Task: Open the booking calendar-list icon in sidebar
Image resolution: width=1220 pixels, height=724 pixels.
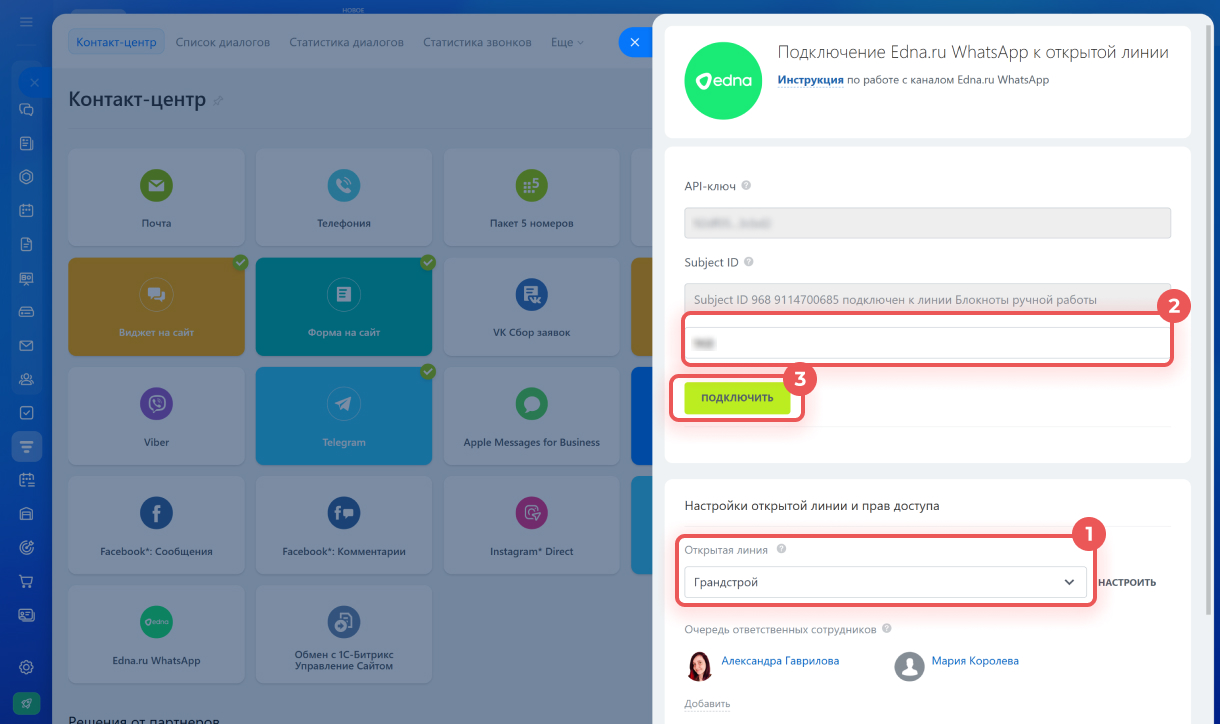Action: [27, 480]
